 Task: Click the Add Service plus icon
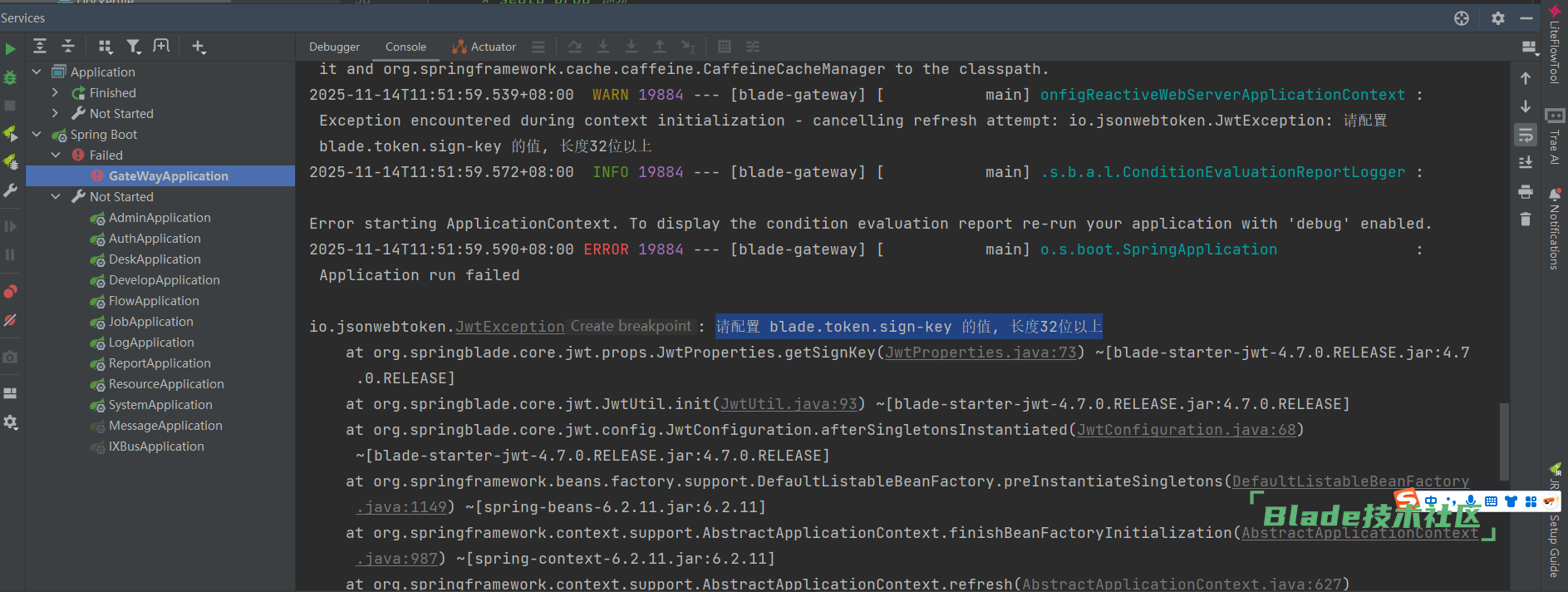pos(199,47)
